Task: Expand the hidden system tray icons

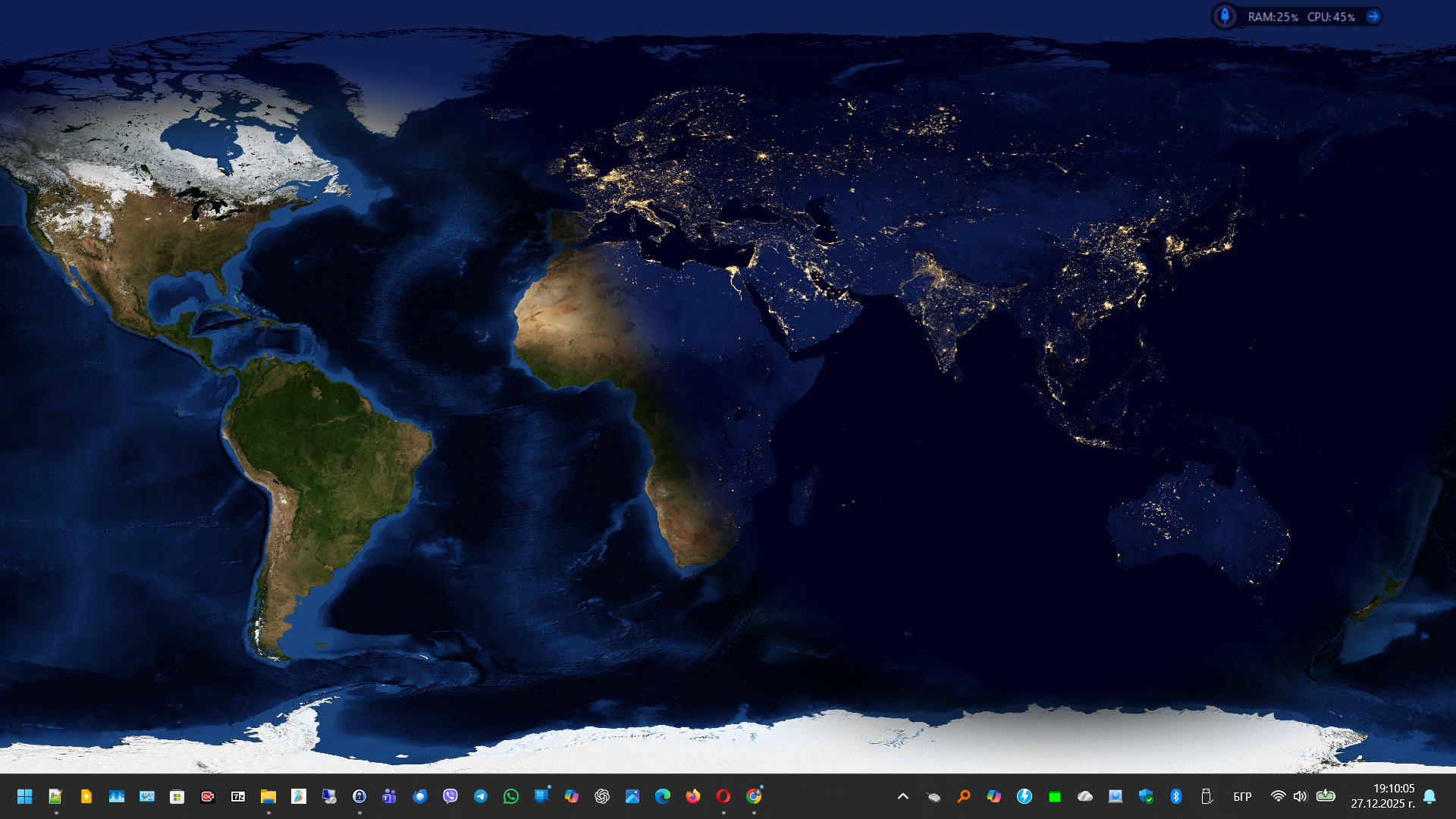Action: click(903, 796)
